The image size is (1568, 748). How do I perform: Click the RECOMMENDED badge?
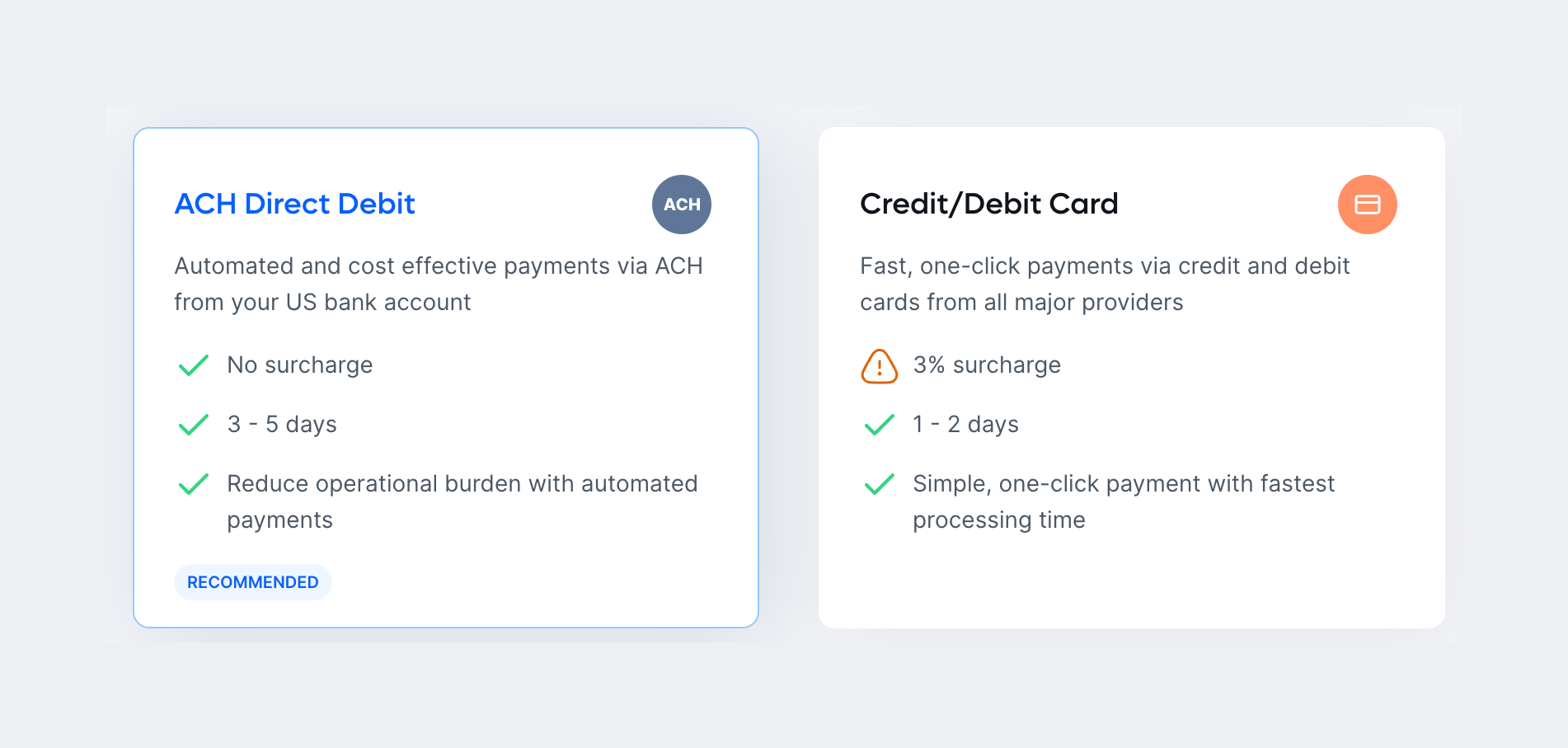pos(252,582)
